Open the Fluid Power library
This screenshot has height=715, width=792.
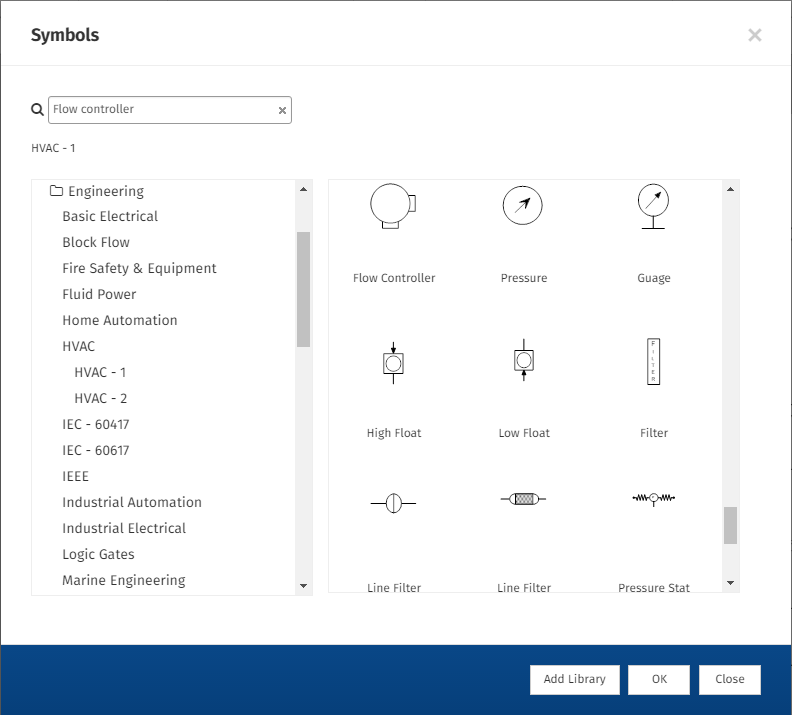point(99,294)
